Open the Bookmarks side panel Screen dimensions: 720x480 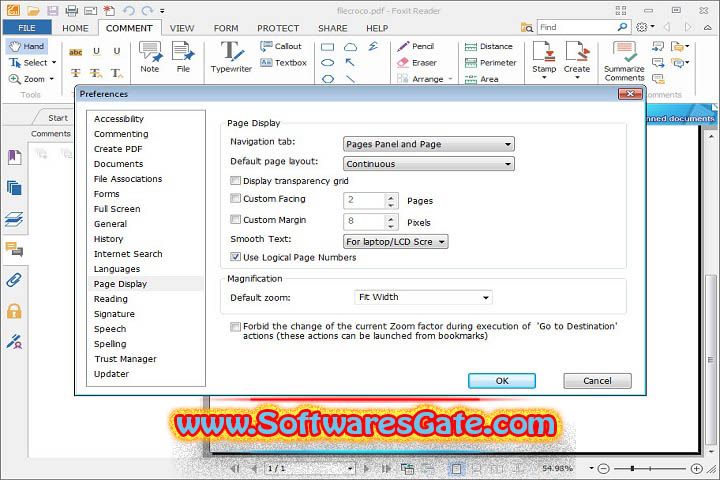pos(14,158)
